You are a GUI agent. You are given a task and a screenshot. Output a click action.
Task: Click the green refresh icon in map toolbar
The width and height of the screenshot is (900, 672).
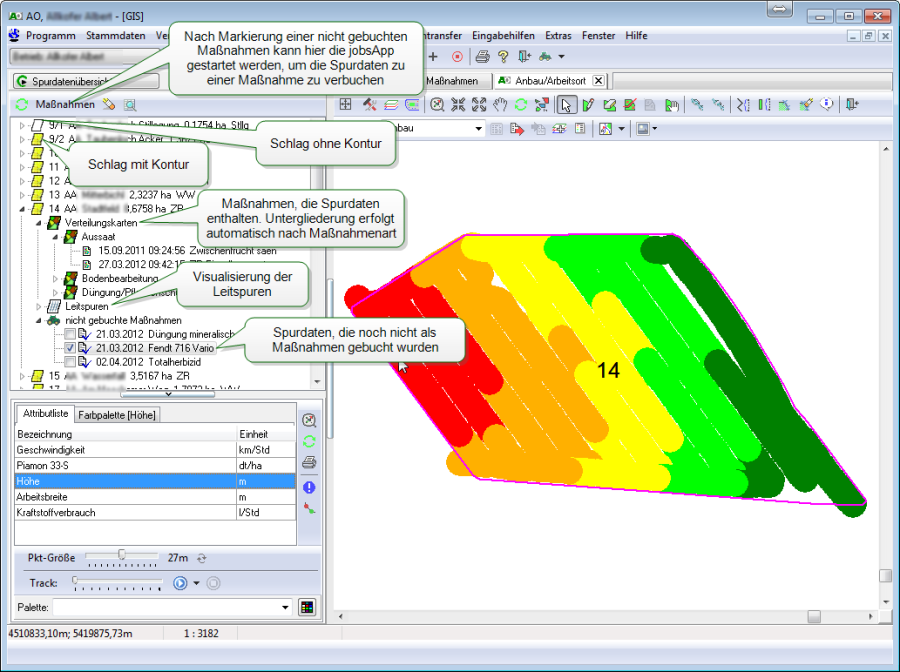(x=521, y=104)
